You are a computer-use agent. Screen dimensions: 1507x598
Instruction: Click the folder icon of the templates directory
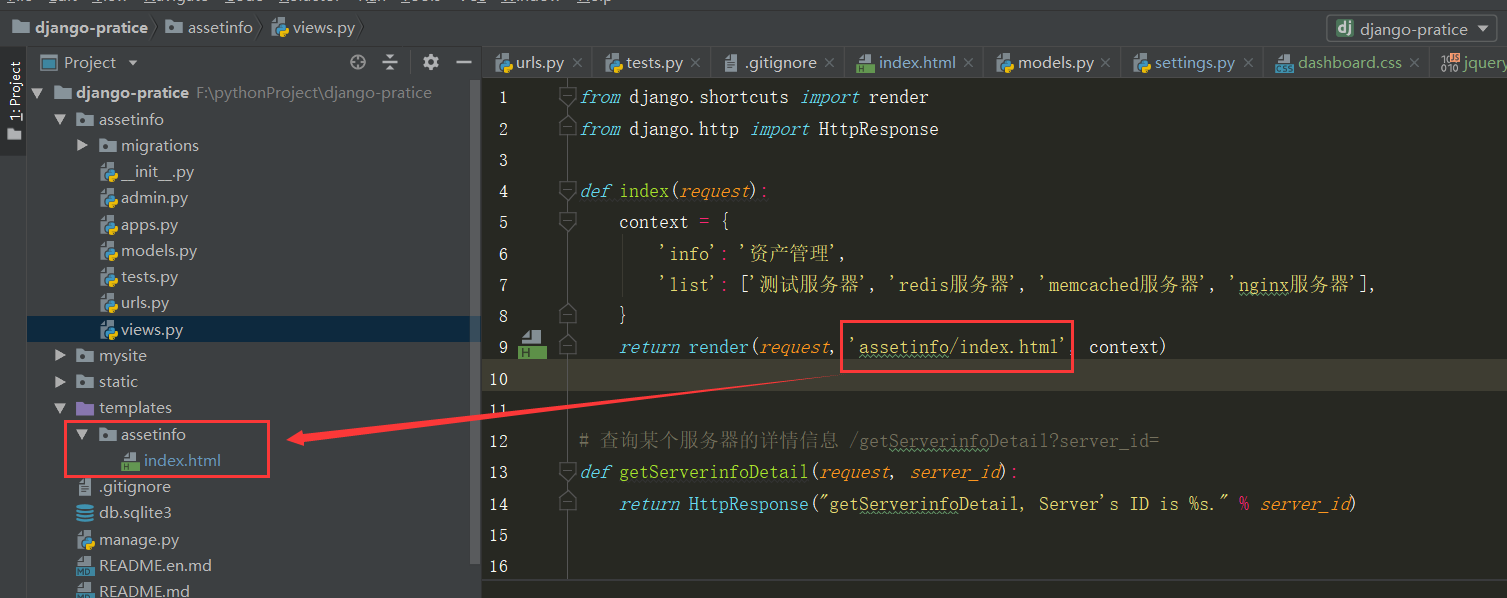coord(86,408)
